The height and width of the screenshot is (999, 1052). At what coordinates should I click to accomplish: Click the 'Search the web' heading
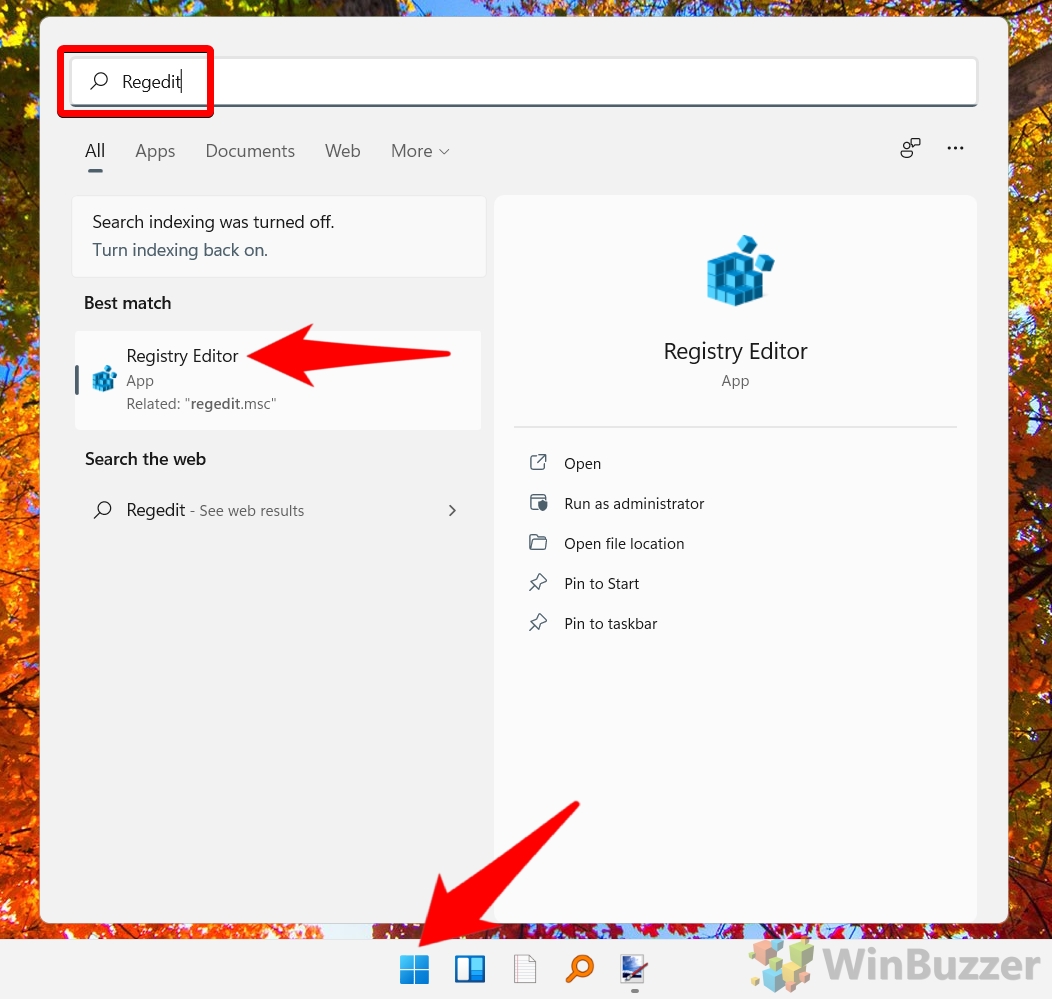pos(146,459)
